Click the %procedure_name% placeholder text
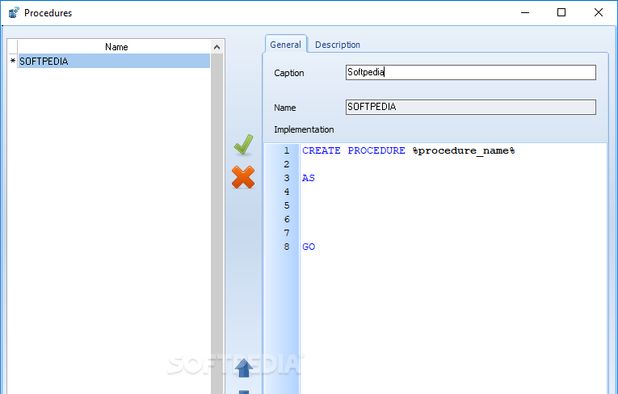Screen dimensions: 618x394 (x=464, y=151)
